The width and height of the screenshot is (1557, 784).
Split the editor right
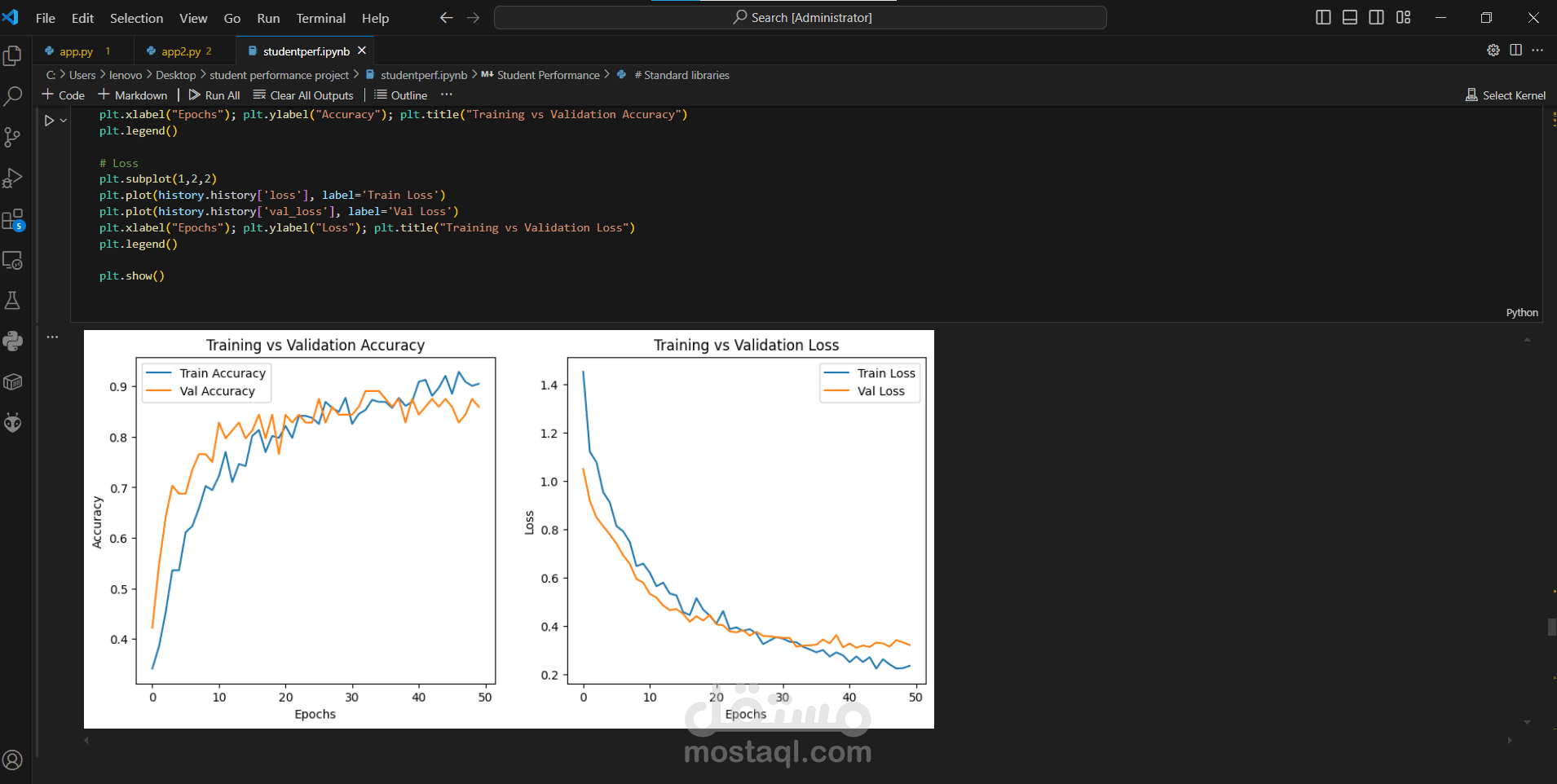(1515, 51)
